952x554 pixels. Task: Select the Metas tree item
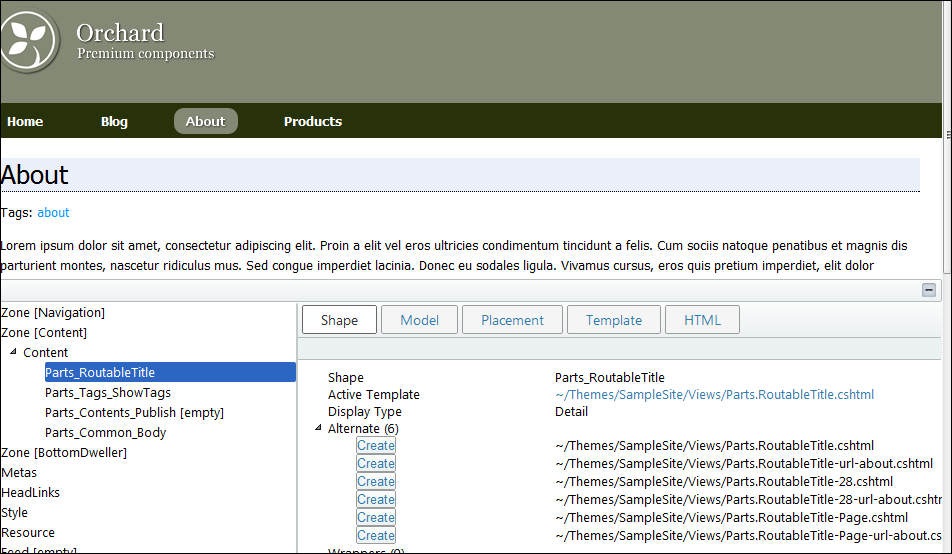coord(19,473)
